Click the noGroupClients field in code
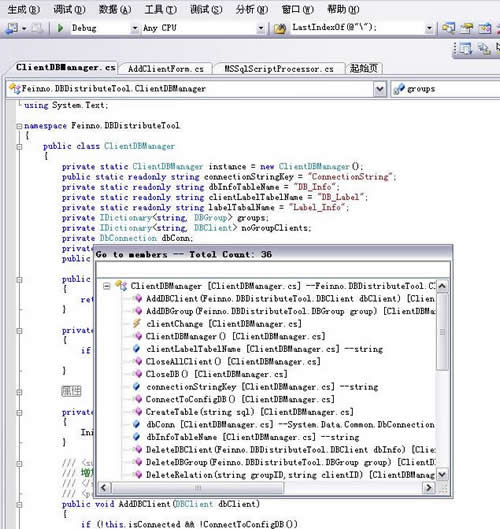This screenshot has width=500, height=529. pyautogui.click(x=275, y=228)
